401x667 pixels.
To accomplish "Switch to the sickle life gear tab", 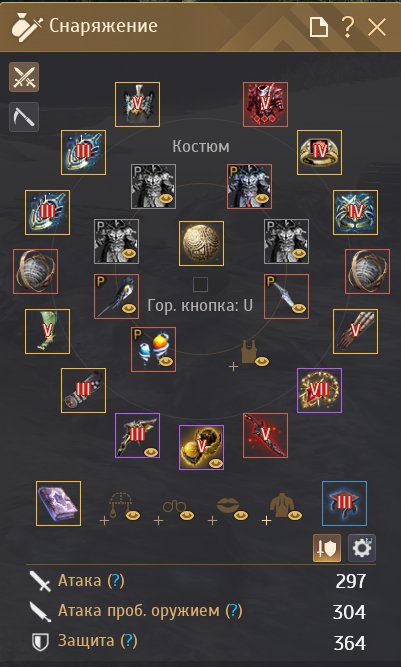I will pos(24,117).
